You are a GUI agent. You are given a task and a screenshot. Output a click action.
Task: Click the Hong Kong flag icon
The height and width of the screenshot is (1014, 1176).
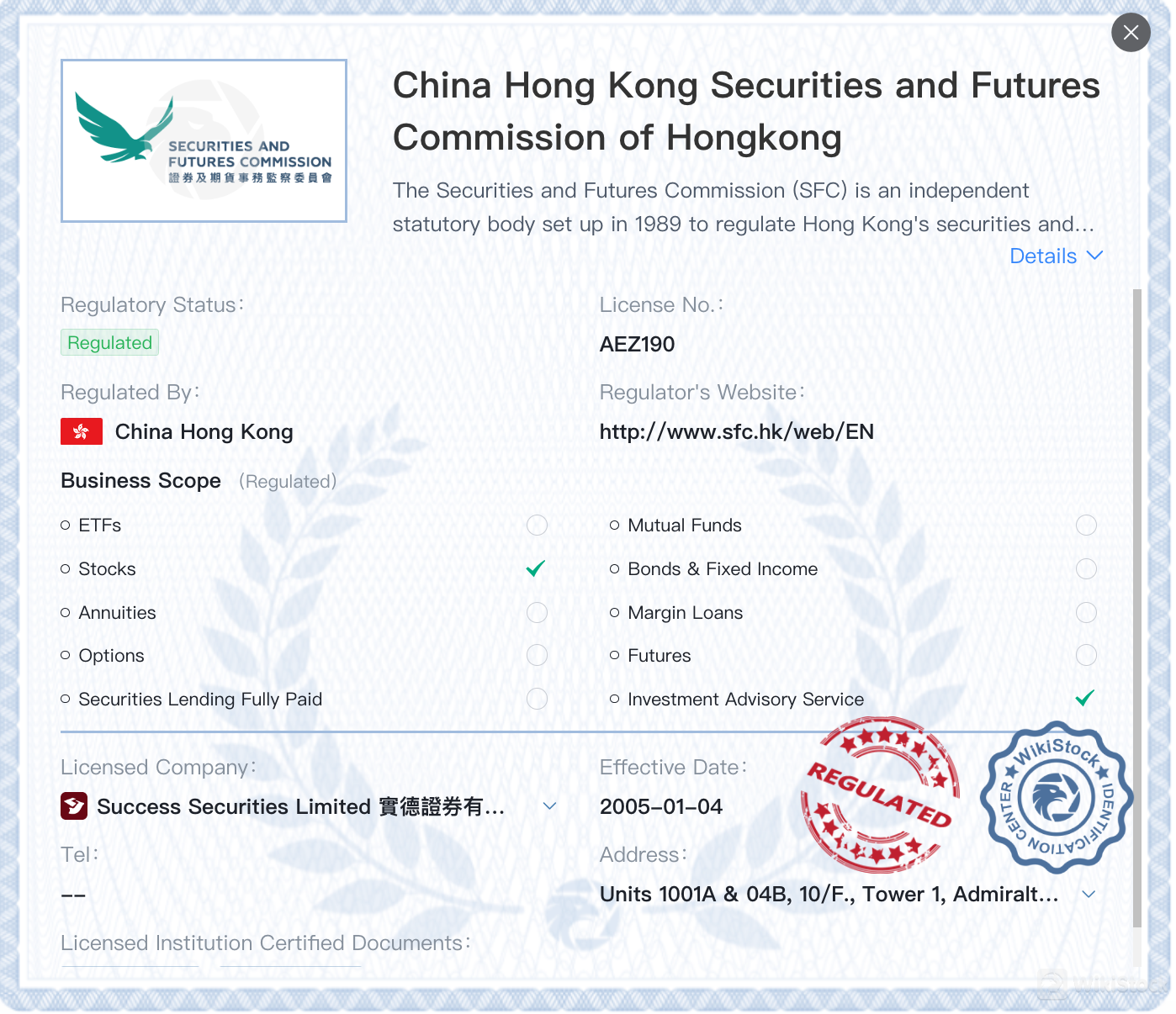pos(82,431)
